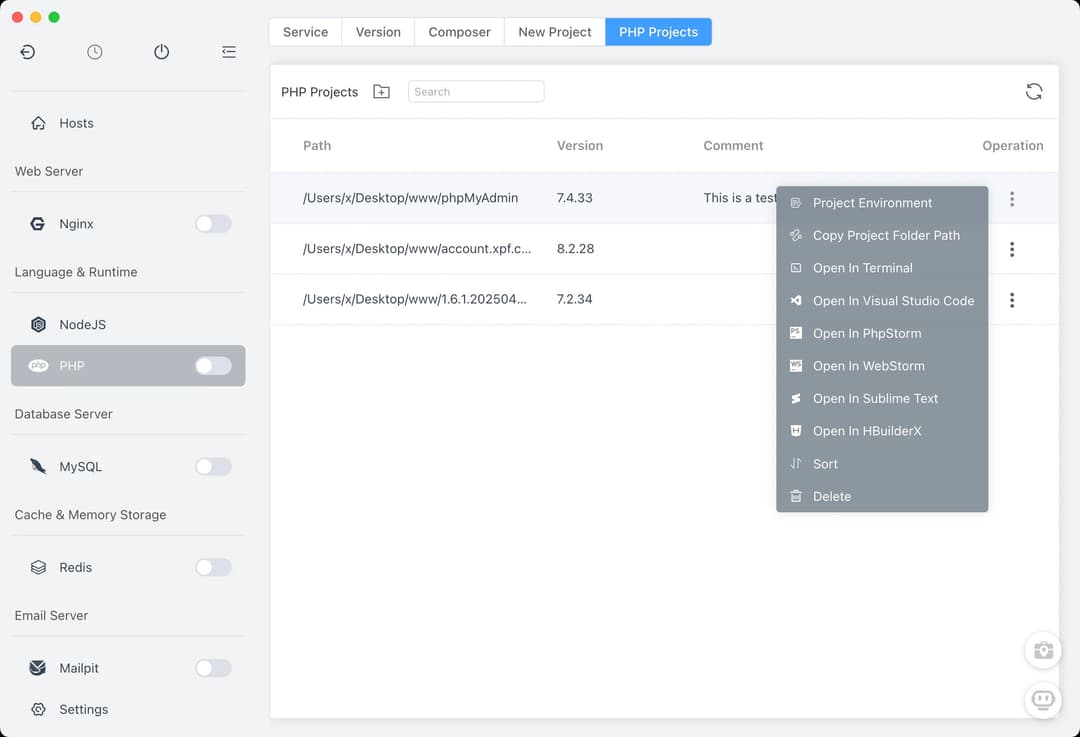Click version 7.4.33 cell

coord(574,198)
